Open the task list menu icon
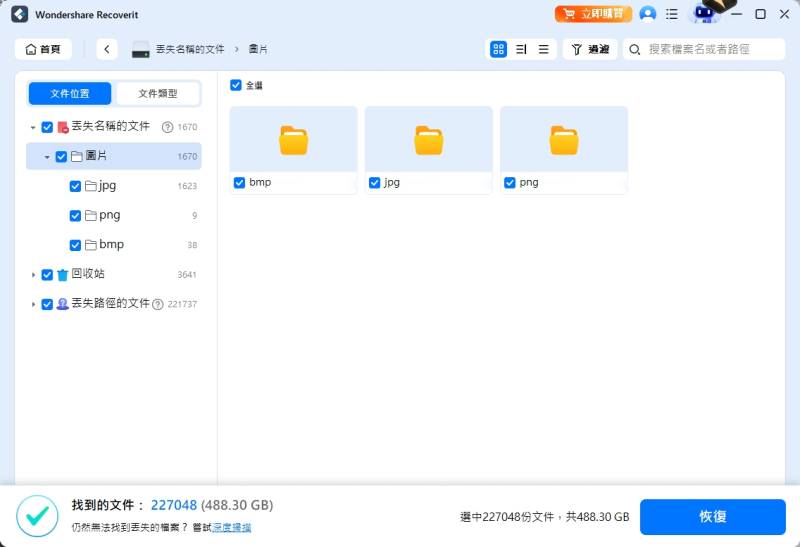The width and height of the screenshot is (800, 547). coord(672,14)
